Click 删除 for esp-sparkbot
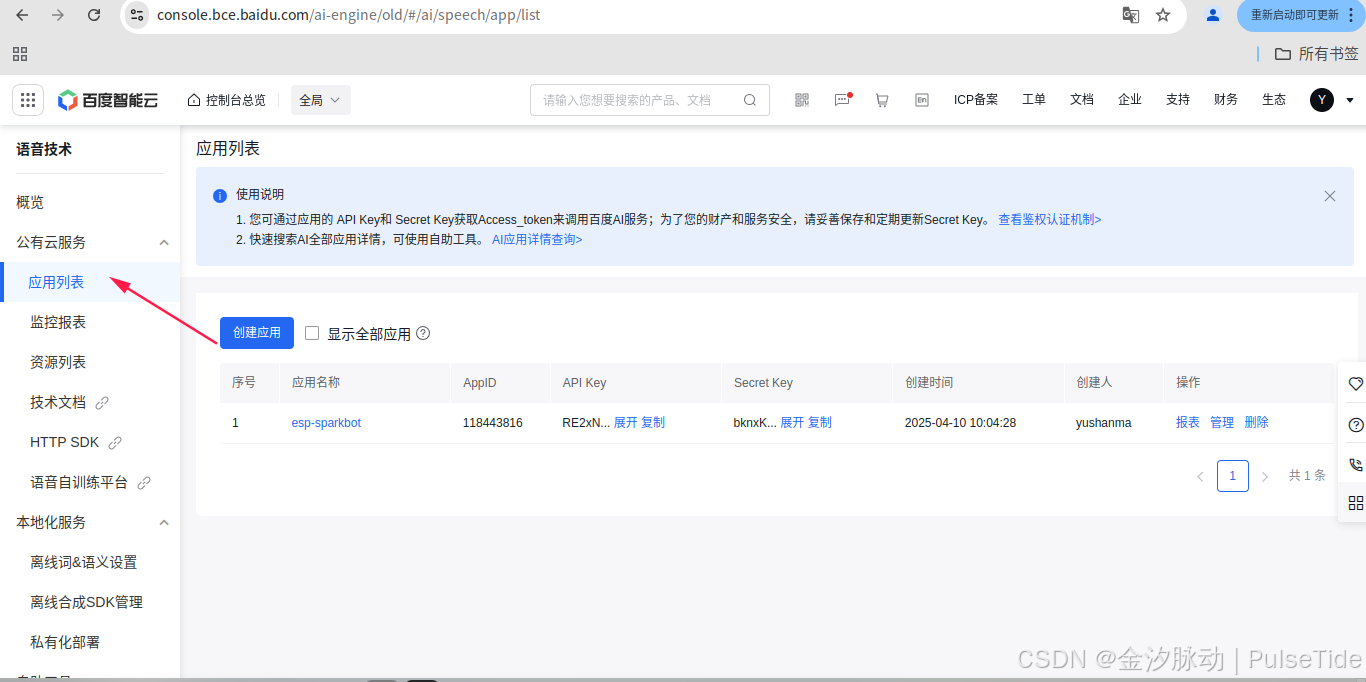The height and width of the screenshot is (682, 1366). click(x=1257, y=423)
